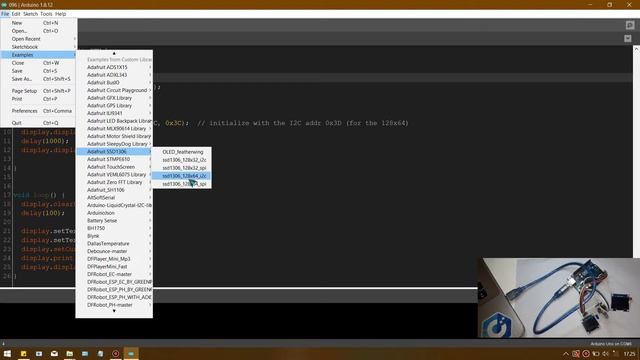This screenshot has width=640, height=360.
Task: Expand Adafruit Circuit Playground examples
Action: [x=114, y=90]
